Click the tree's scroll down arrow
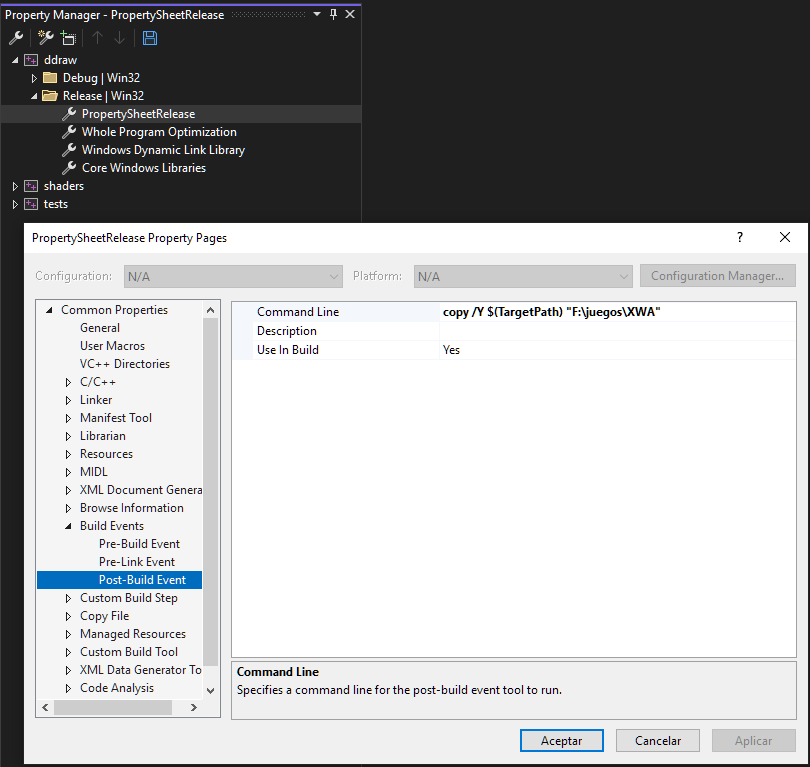Image resolution: width=810 pixels, height=767 pixels. click(x=210, y=691)
